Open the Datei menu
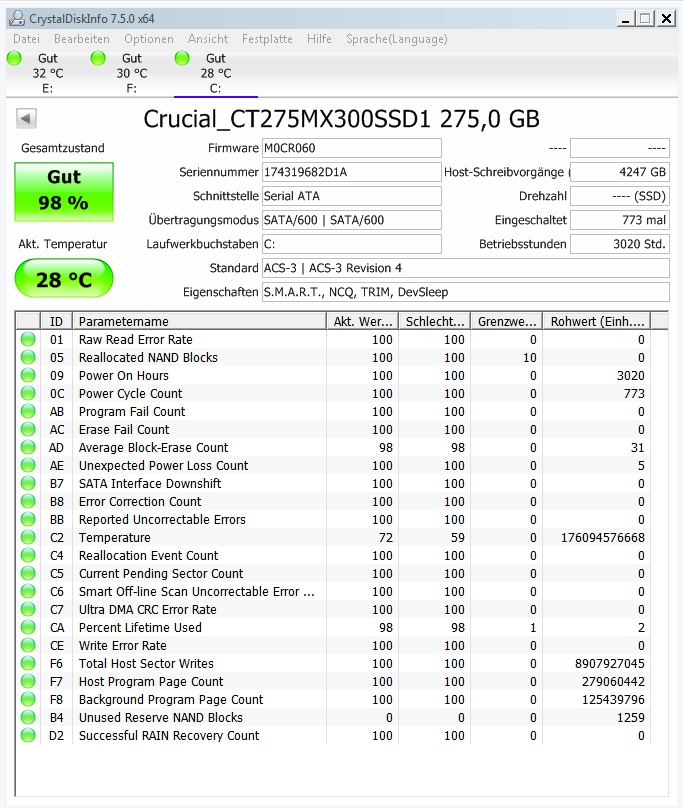 (x=26, y=39)
